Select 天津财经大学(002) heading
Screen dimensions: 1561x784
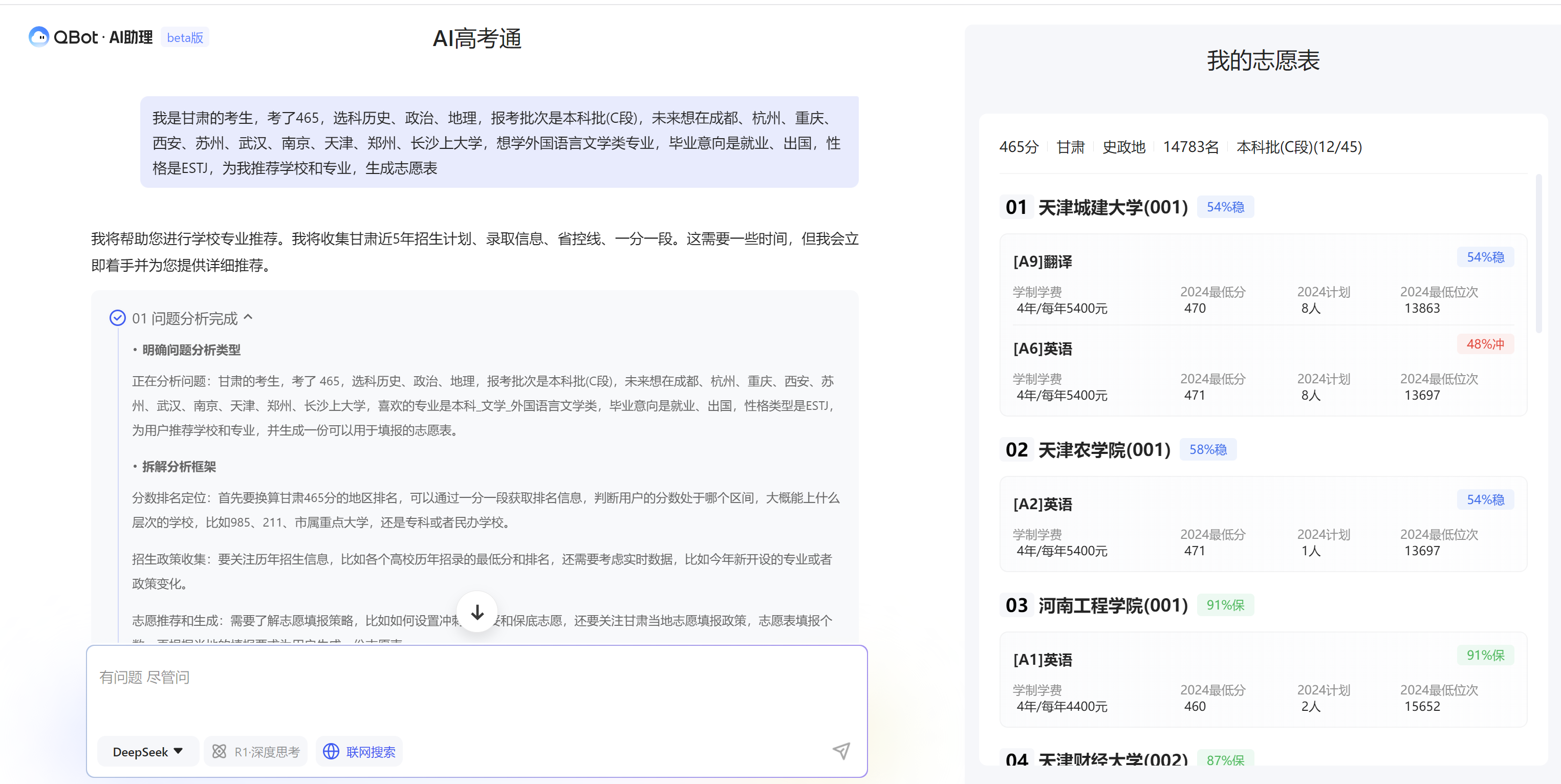coord(1113,758)
